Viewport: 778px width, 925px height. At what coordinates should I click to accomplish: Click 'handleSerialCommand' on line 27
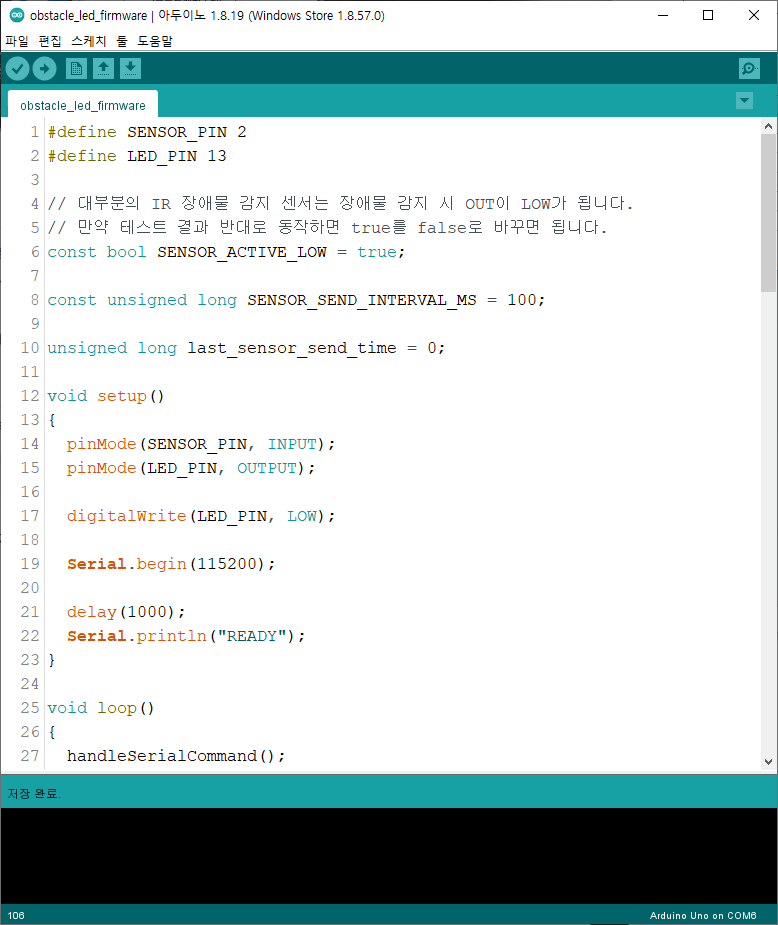162,756
